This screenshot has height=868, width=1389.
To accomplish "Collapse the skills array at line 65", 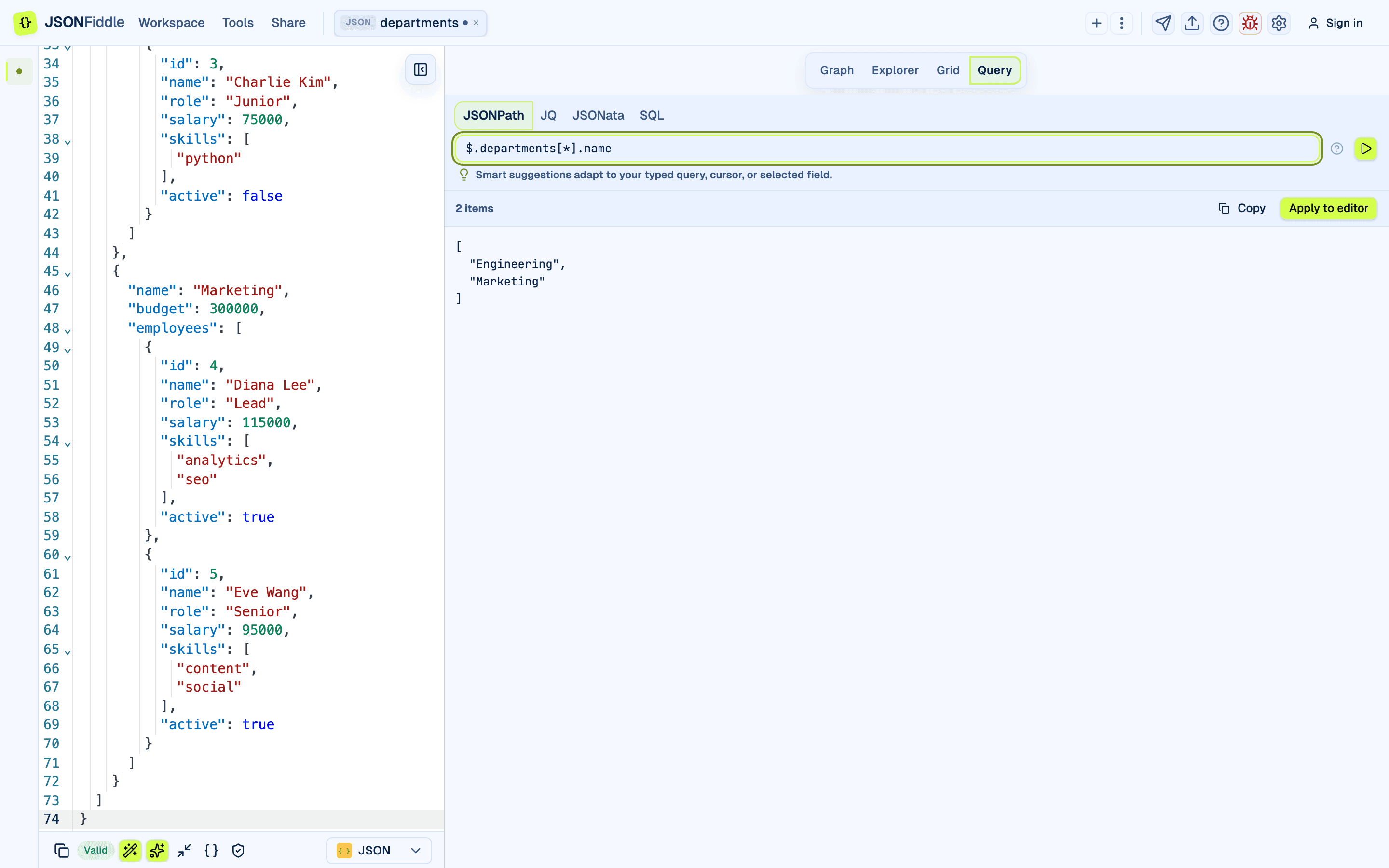I will pyautogui.click(x=68, y=652).
